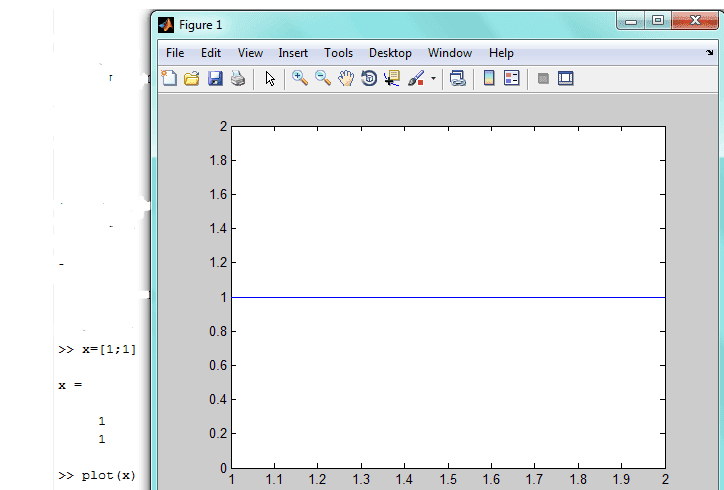Open a file with the folder icon
724x490 pixels.
pyautogui.click(x=192, y=79)
